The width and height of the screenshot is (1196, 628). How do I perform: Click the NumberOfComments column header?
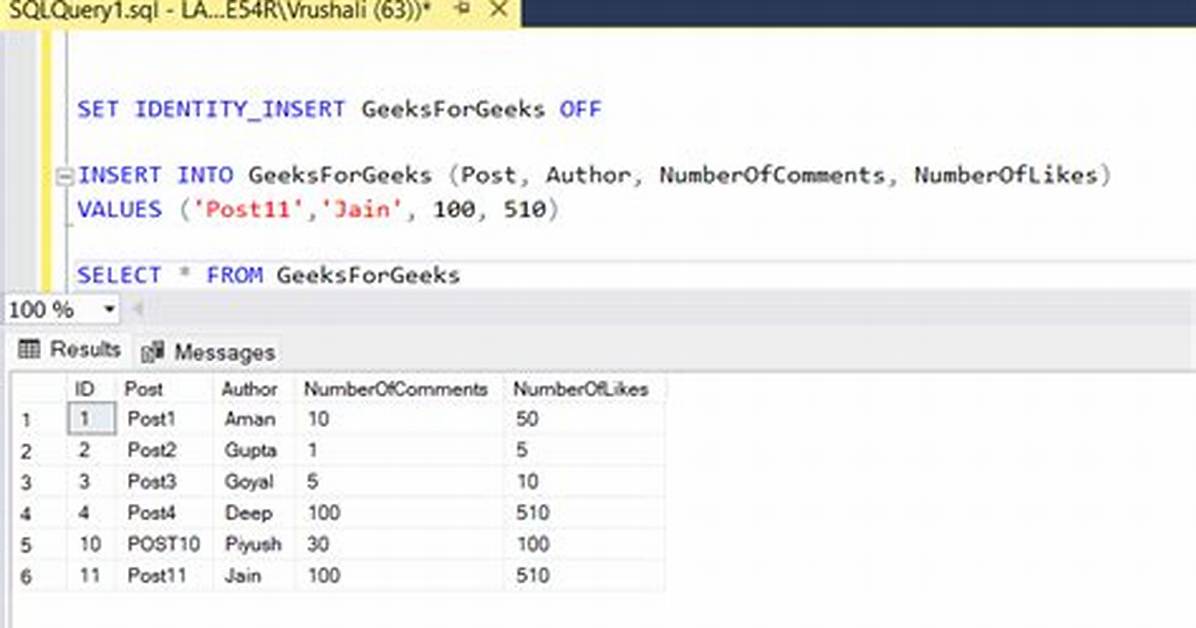[399, 389]
